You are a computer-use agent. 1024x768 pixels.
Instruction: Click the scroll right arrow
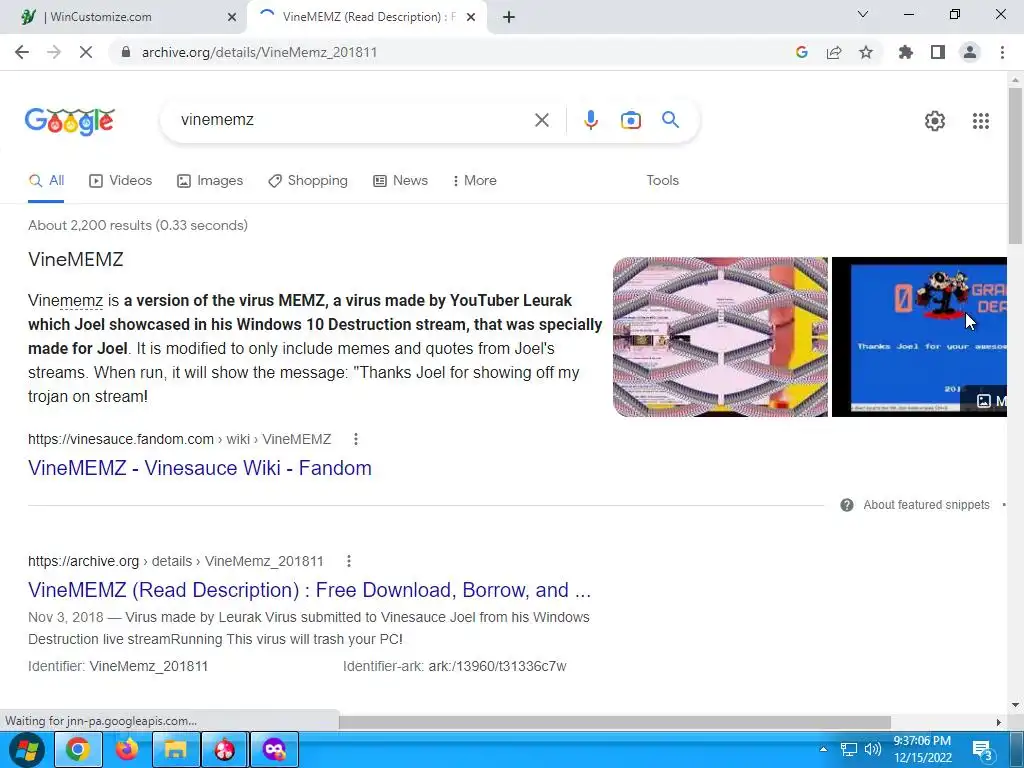[x=999, y=722]
